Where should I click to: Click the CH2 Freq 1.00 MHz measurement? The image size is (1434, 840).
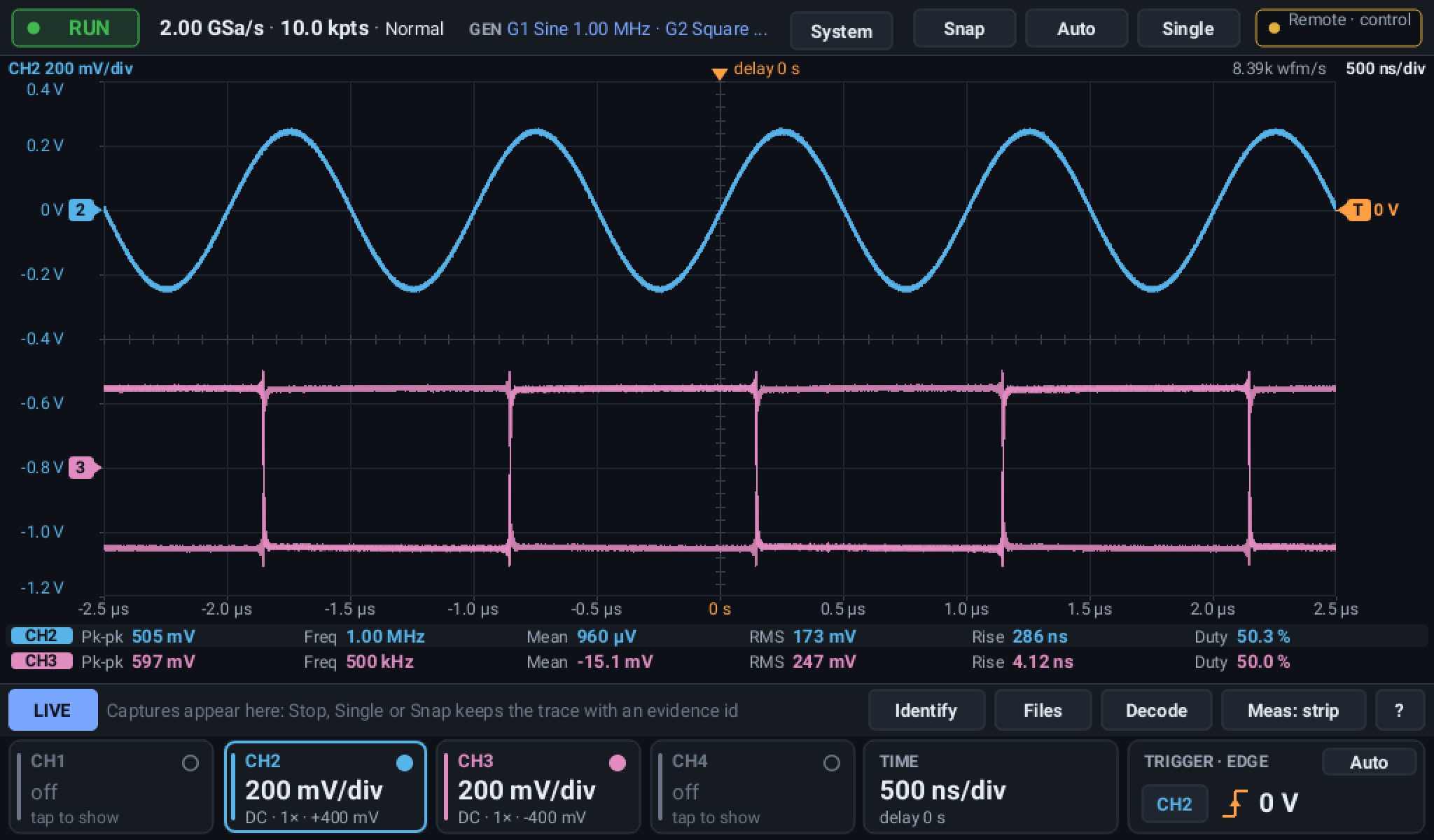tap(364, 636)
